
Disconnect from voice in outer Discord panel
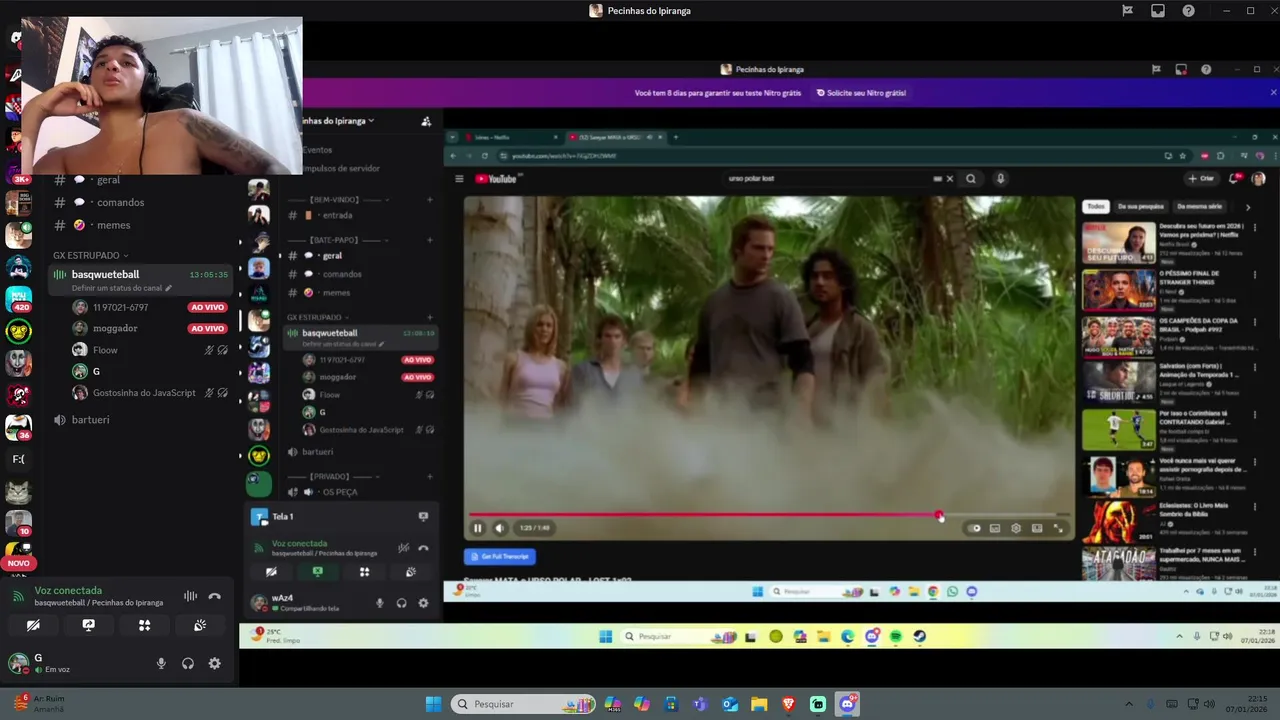point(214,596)
